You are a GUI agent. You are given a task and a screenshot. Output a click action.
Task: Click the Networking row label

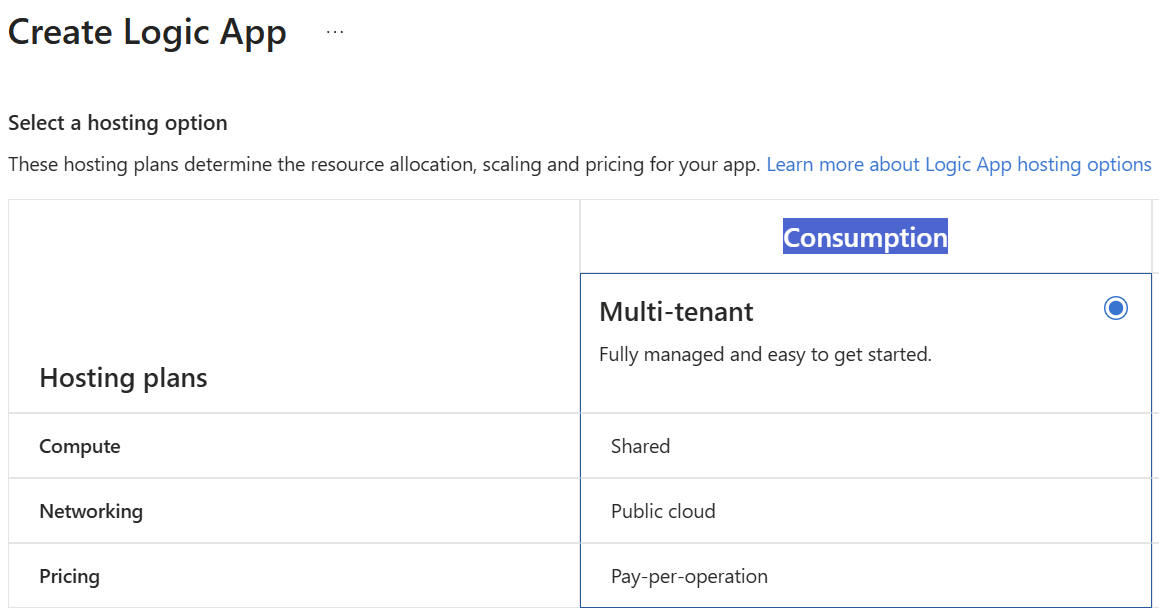click(91, 512)
